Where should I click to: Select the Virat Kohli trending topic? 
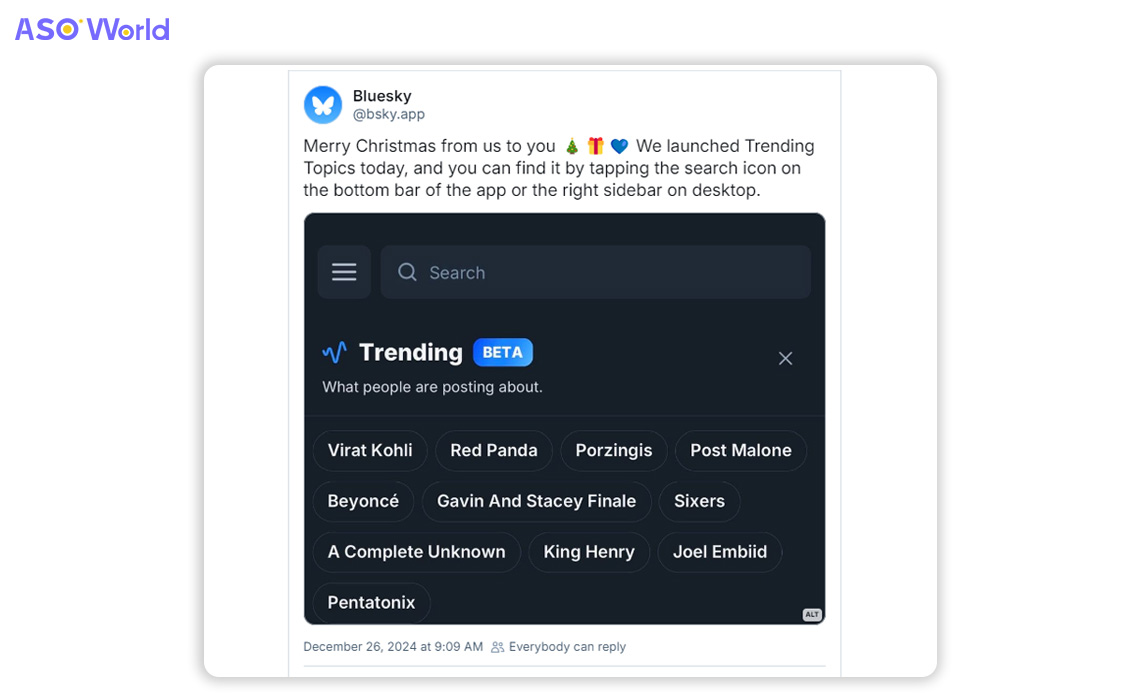tap(370, 451)
